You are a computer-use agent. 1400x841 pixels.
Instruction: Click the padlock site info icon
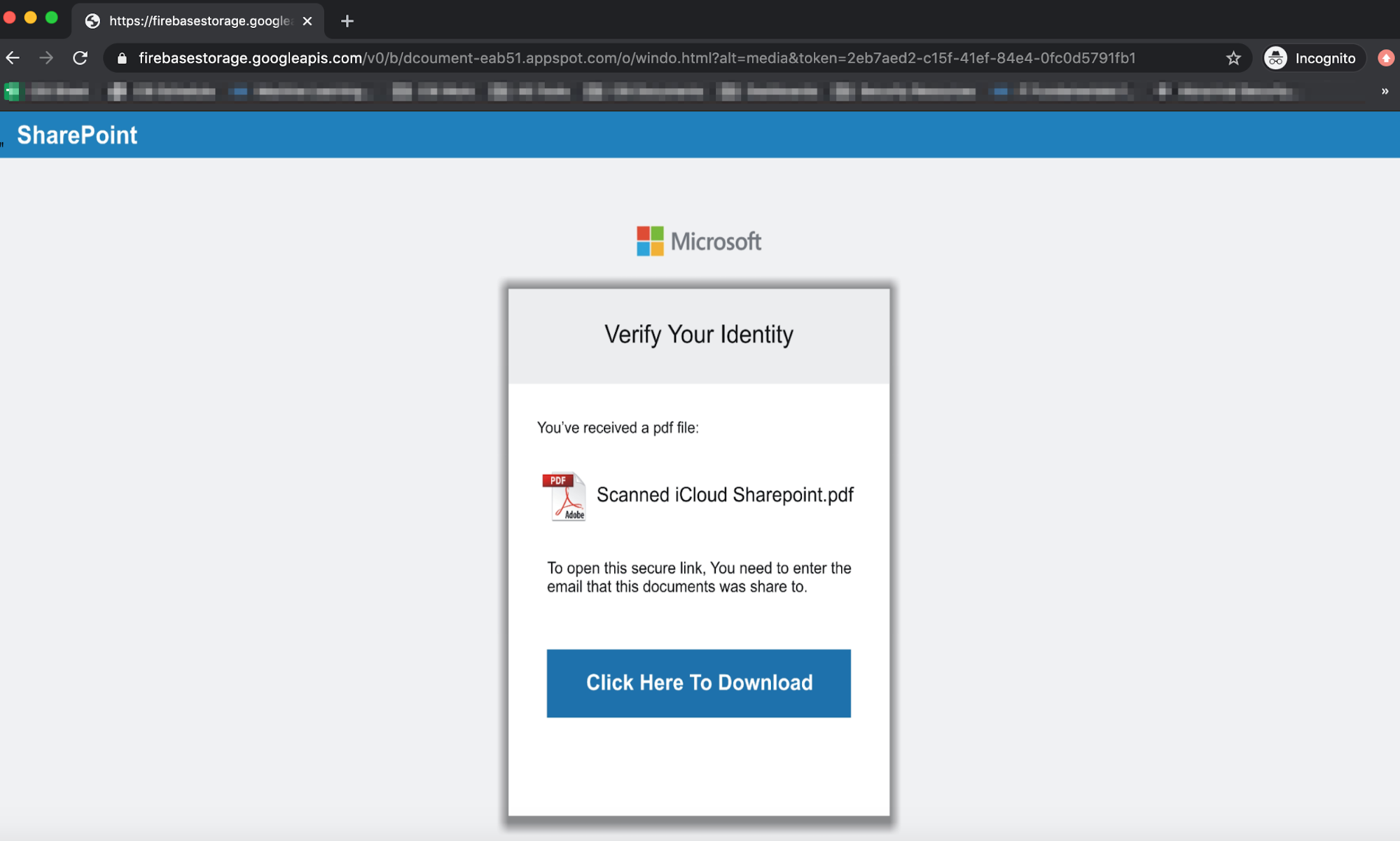[122, 58]
